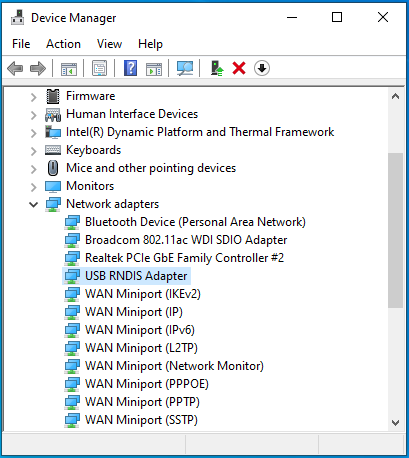
Task: Select WAN Miniport (SSTP) label
Action: pyautogui.click(x=141, y=420)
